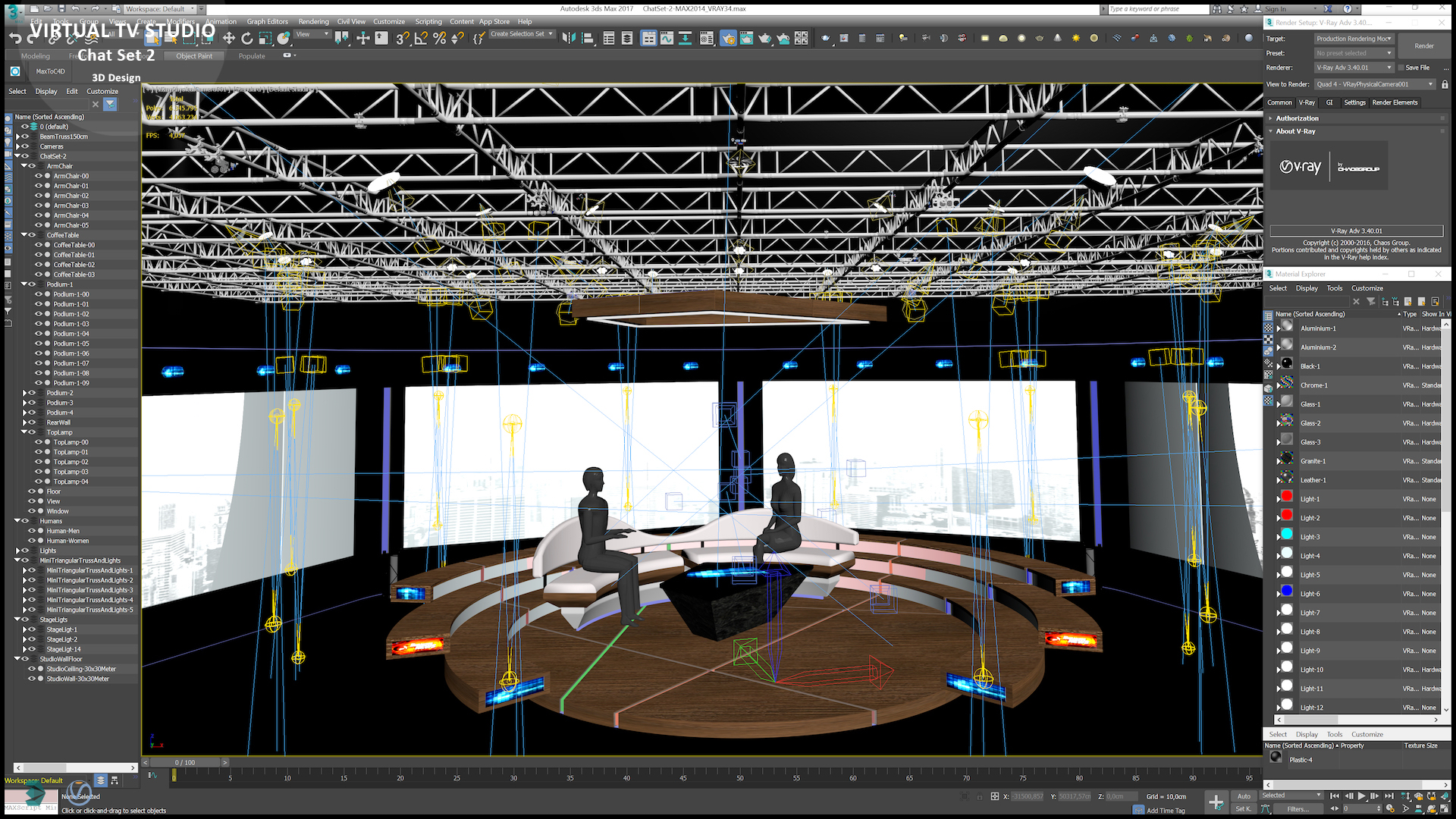1456x819 pixels.
Task: Expand the Podium-2 tree group
Action: click(x=24, y=393)
